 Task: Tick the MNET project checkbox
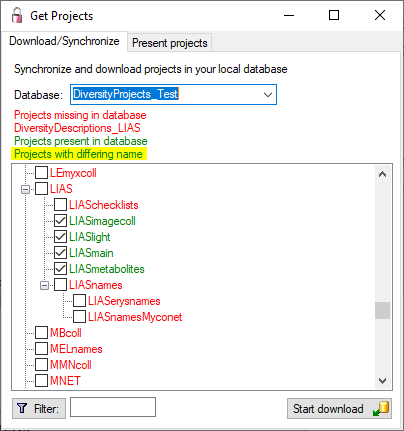click(41, 380)
